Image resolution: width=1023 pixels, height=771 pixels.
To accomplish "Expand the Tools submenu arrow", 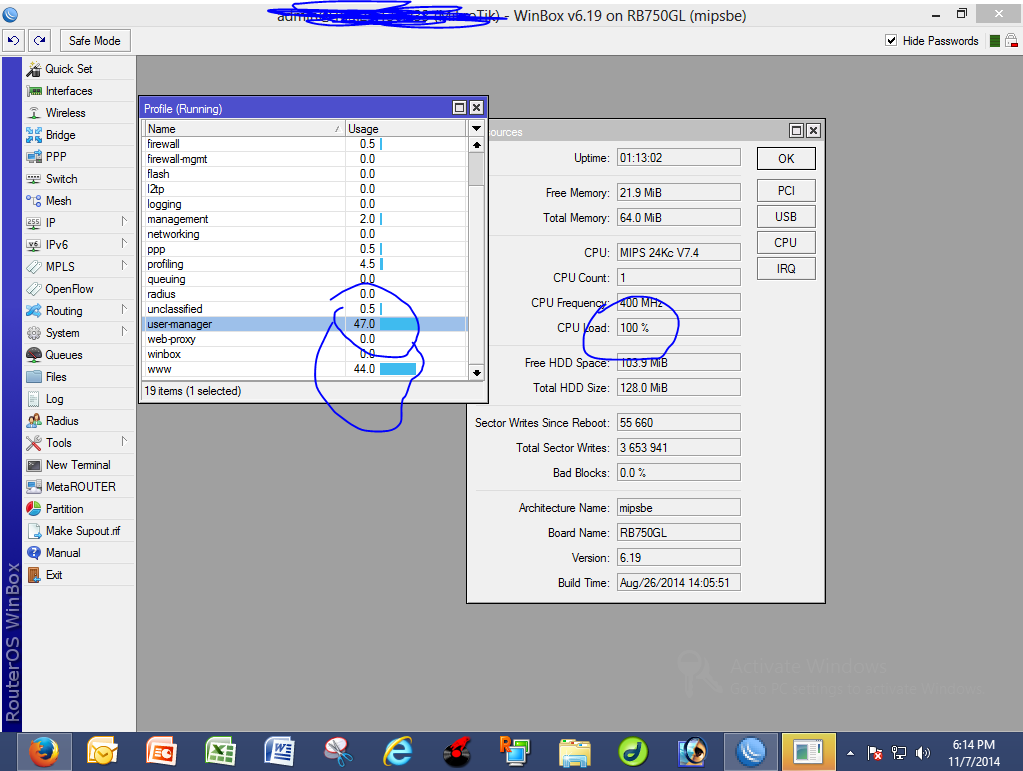I will [124, 442].
